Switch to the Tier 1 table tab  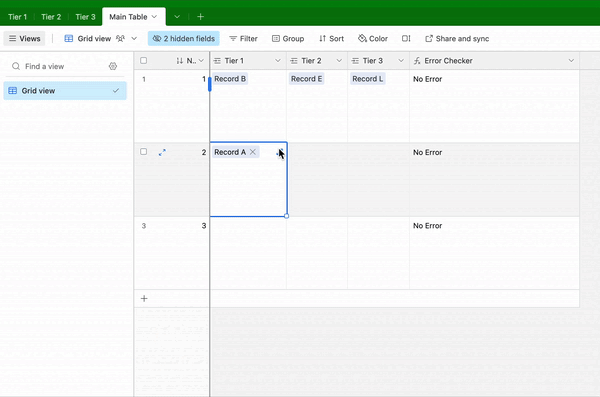(x=18, y=17)
